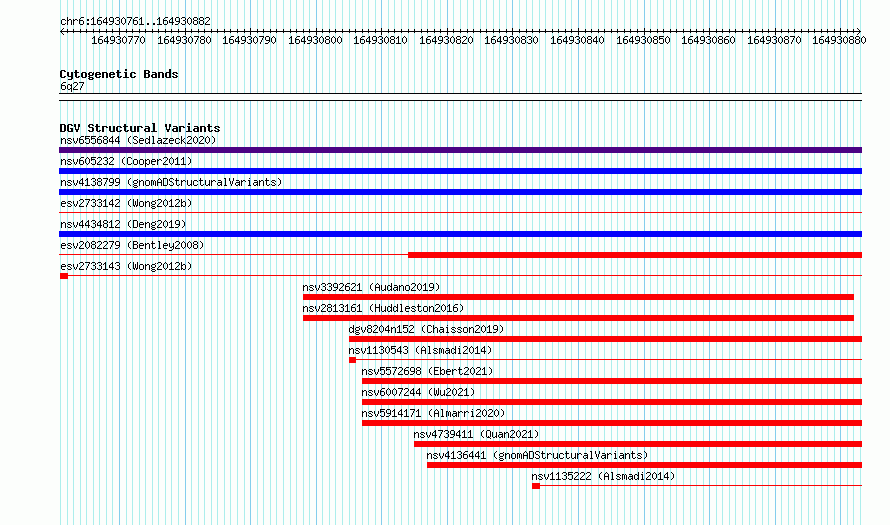Select the blue bar under nsv4138799
The height and width of the screenshot is (525, 890).
point(460,192)
